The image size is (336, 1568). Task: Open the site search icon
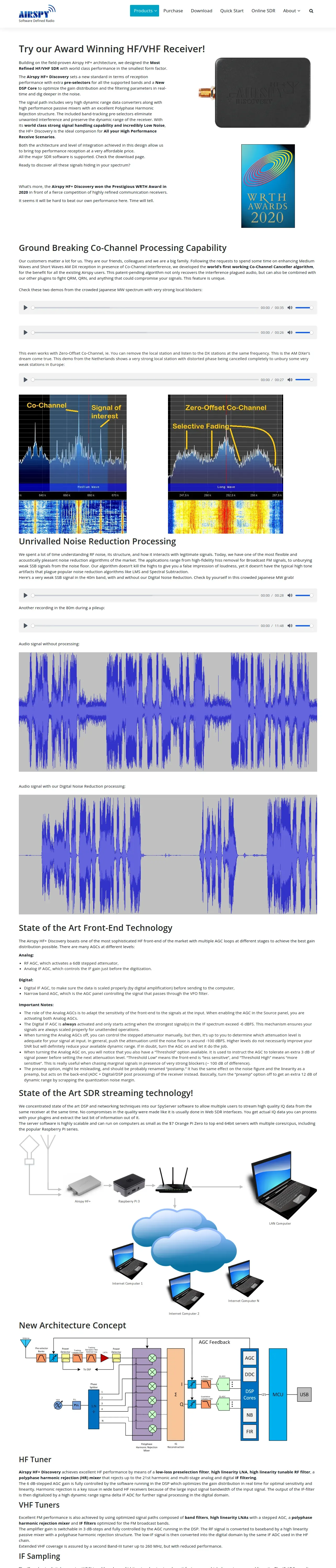tap(311, 11)
